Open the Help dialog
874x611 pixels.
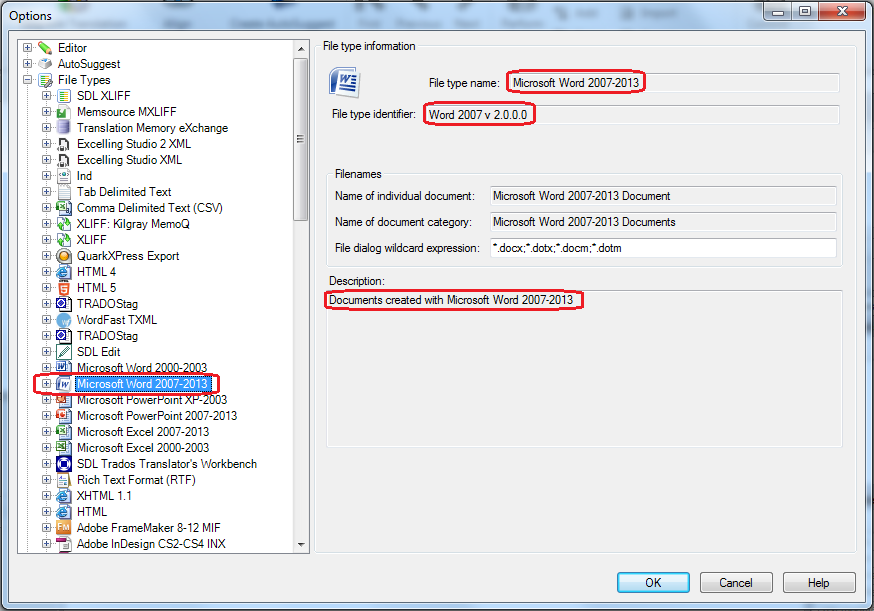point(819,582)
